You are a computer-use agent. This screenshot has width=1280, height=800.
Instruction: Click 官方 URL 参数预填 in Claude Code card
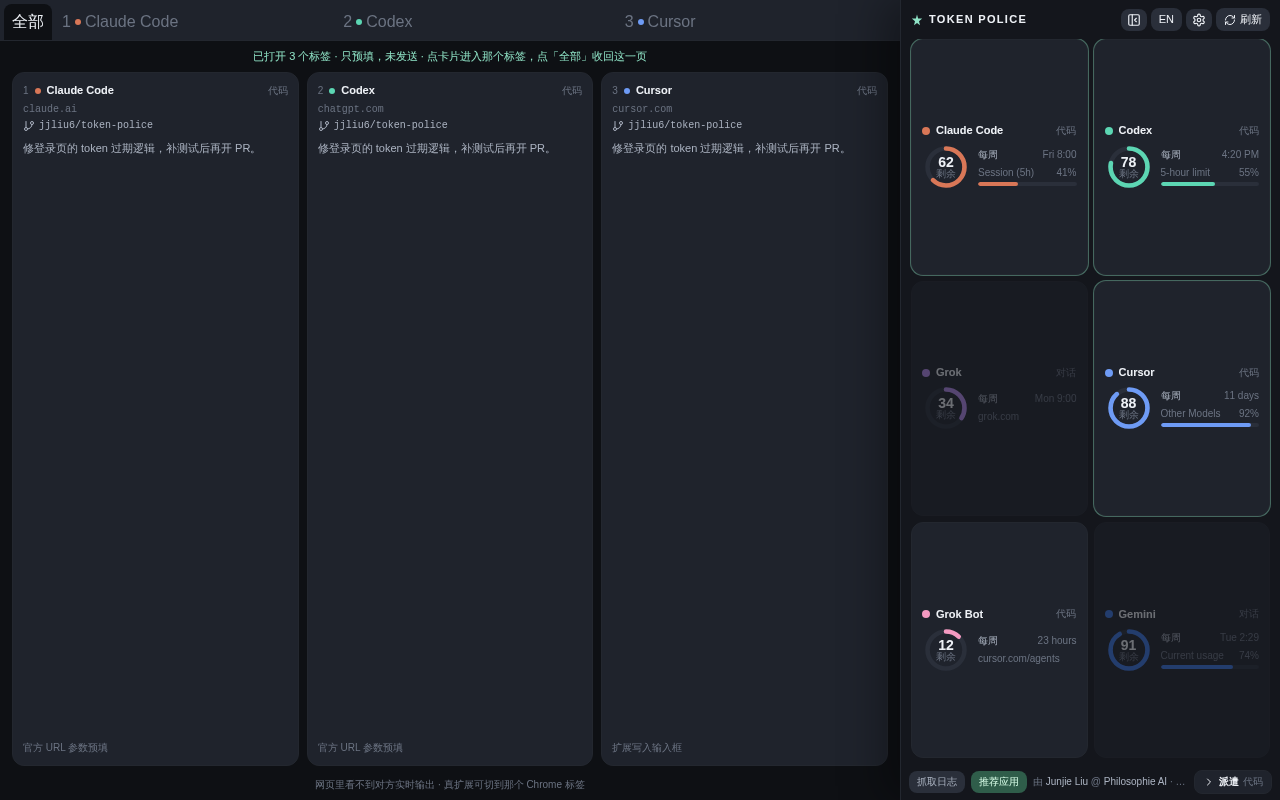click(65, 748)
